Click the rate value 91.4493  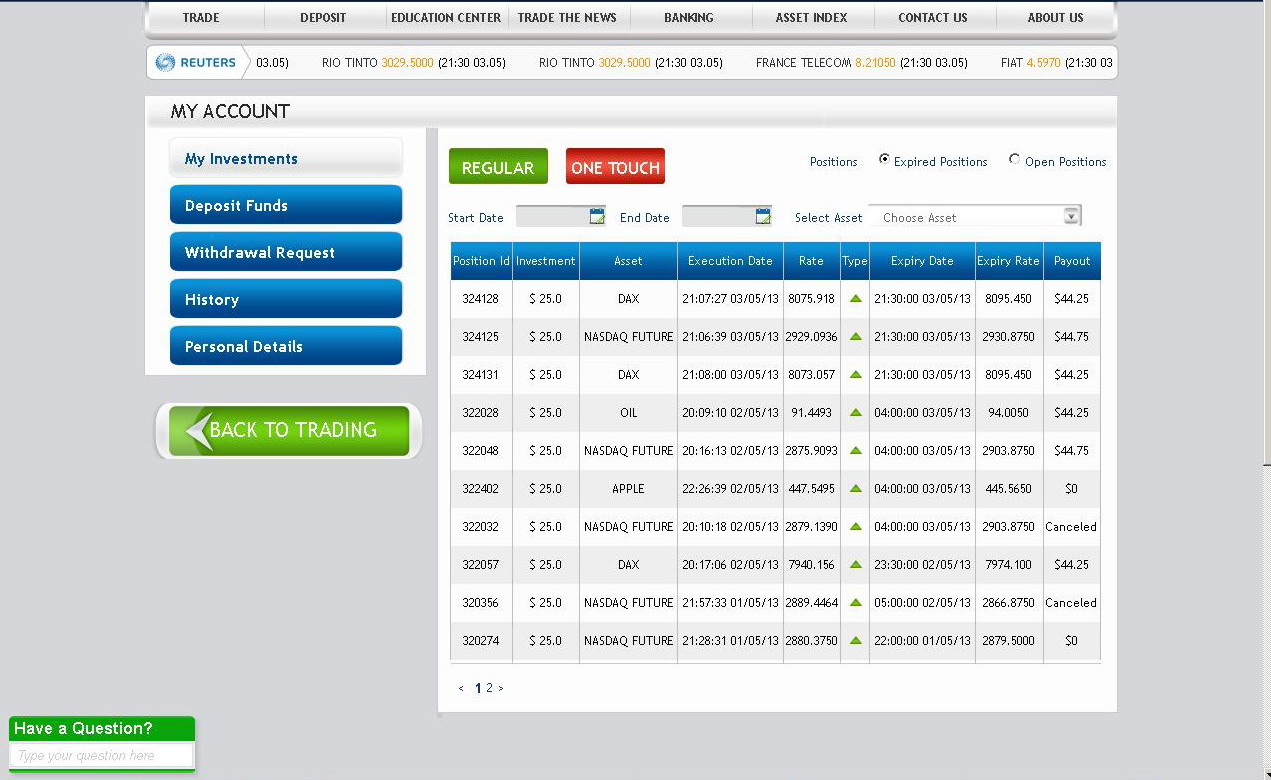[811, 413]
